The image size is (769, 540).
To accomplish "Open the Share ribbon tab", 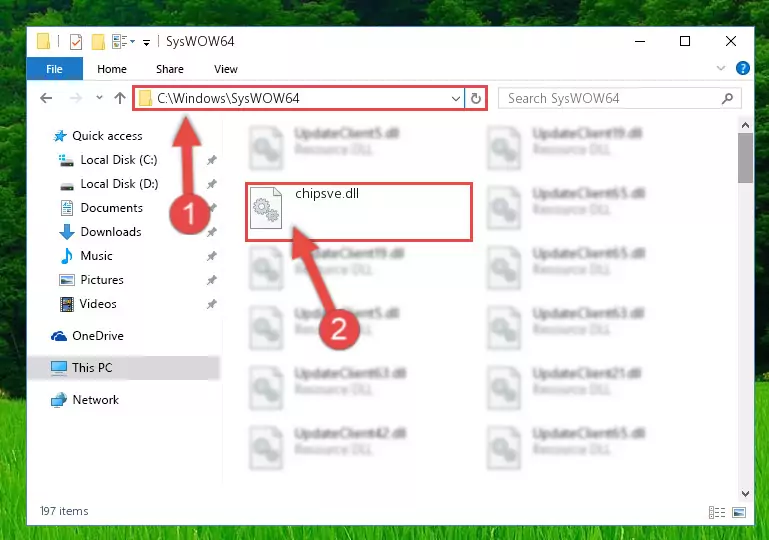I will [170, 69].
